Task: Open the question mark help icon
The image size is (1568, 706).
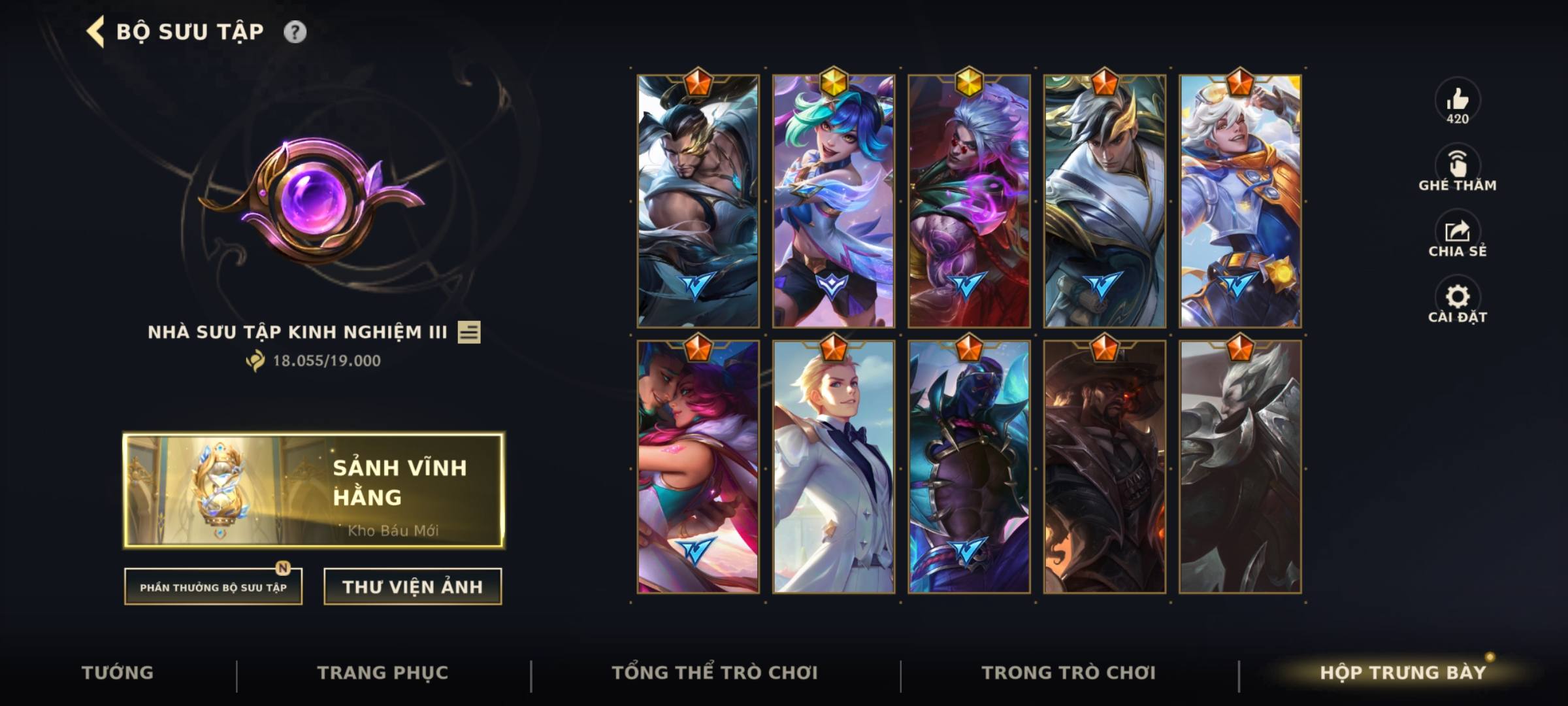Action: click(295, 32)
